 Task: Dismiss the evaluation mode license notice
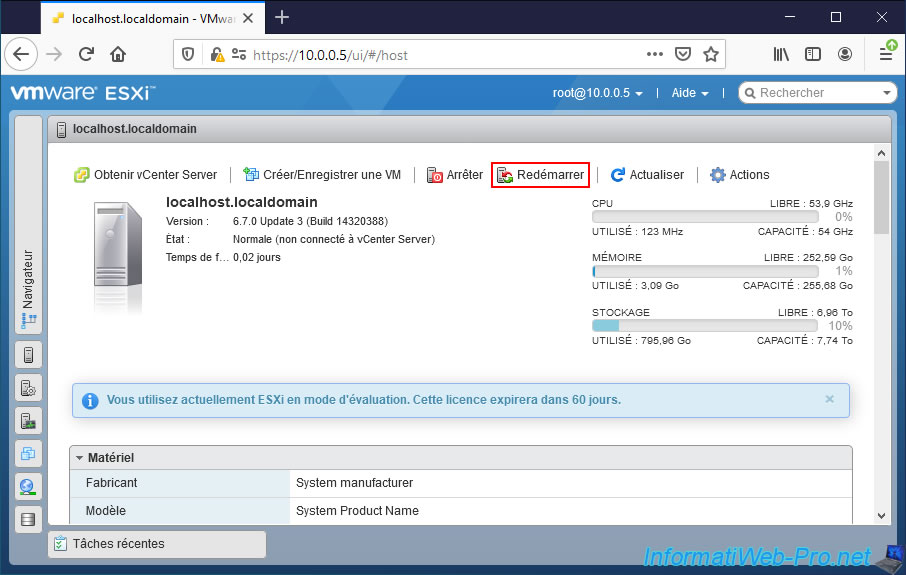(x=829, y=399)
